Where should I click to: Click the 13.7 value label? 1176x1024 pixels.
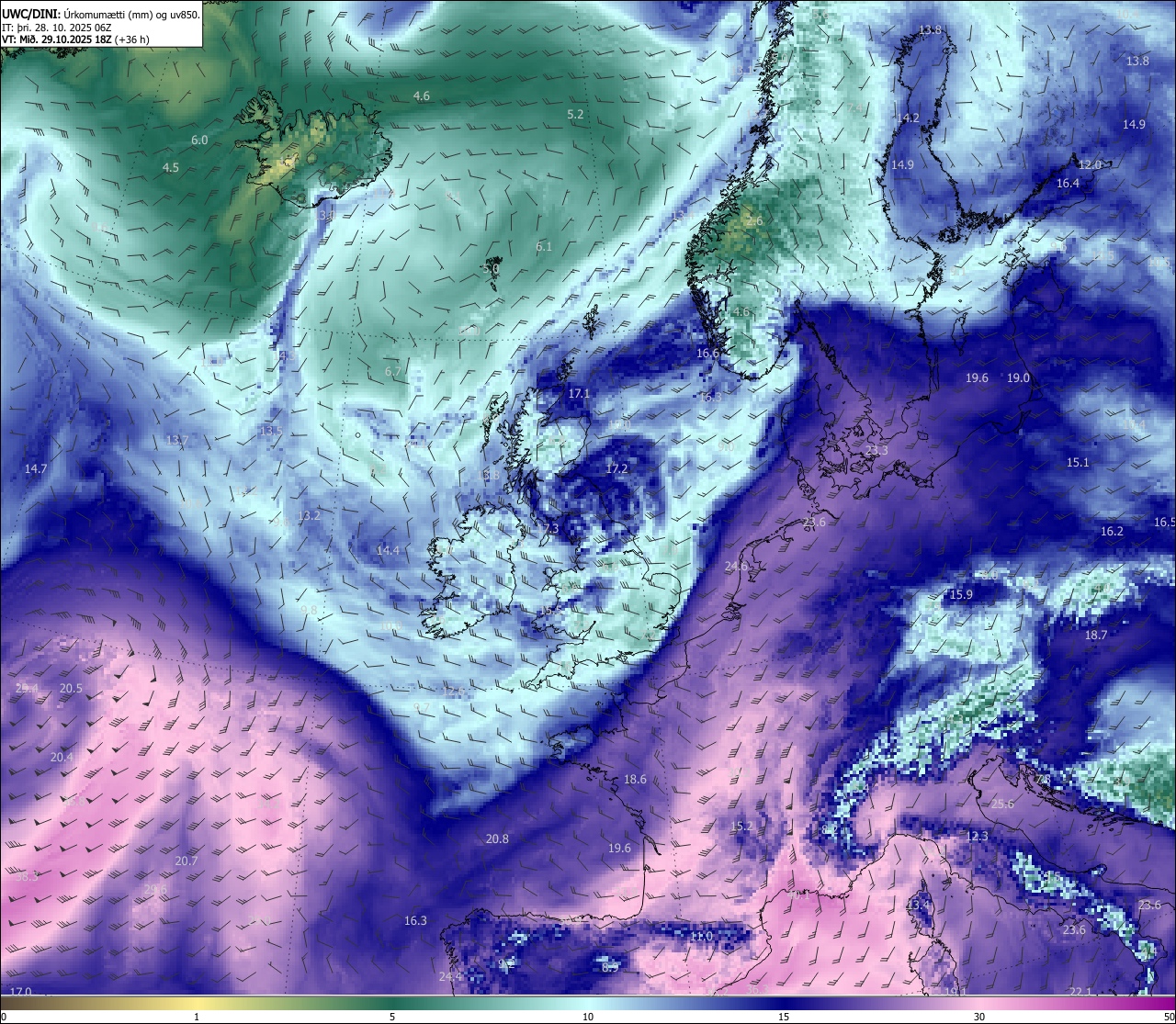click(177, 441)
